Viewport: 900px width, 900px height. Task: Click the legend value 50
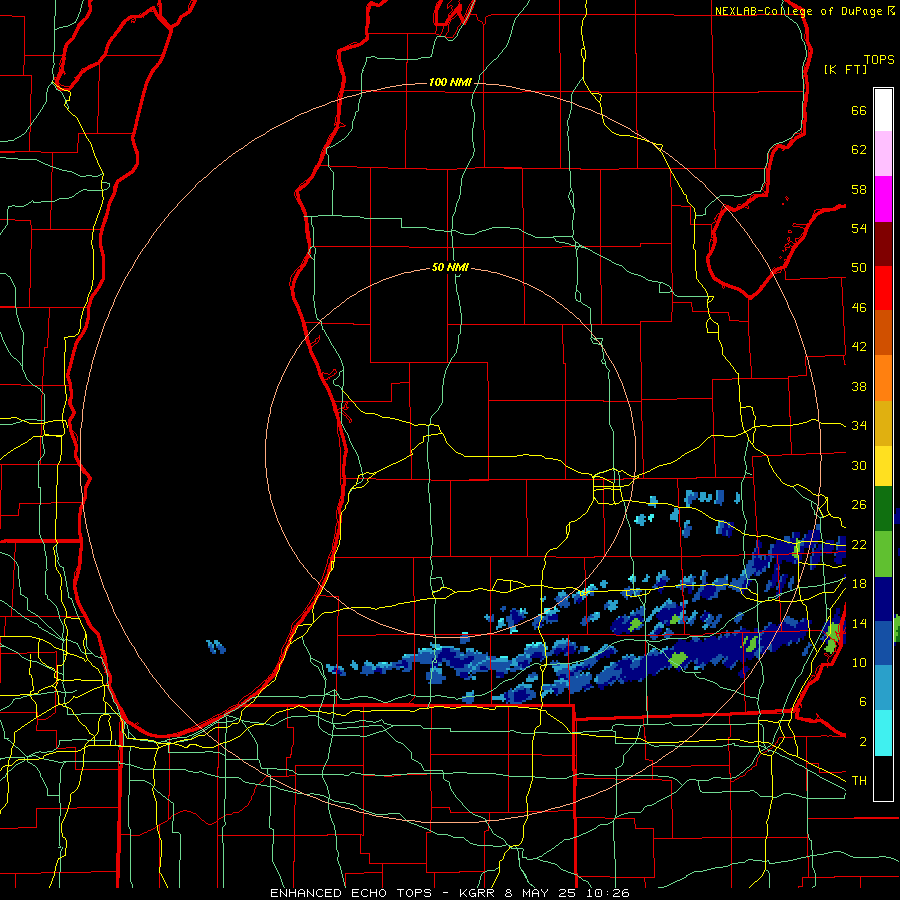point(859,268)
